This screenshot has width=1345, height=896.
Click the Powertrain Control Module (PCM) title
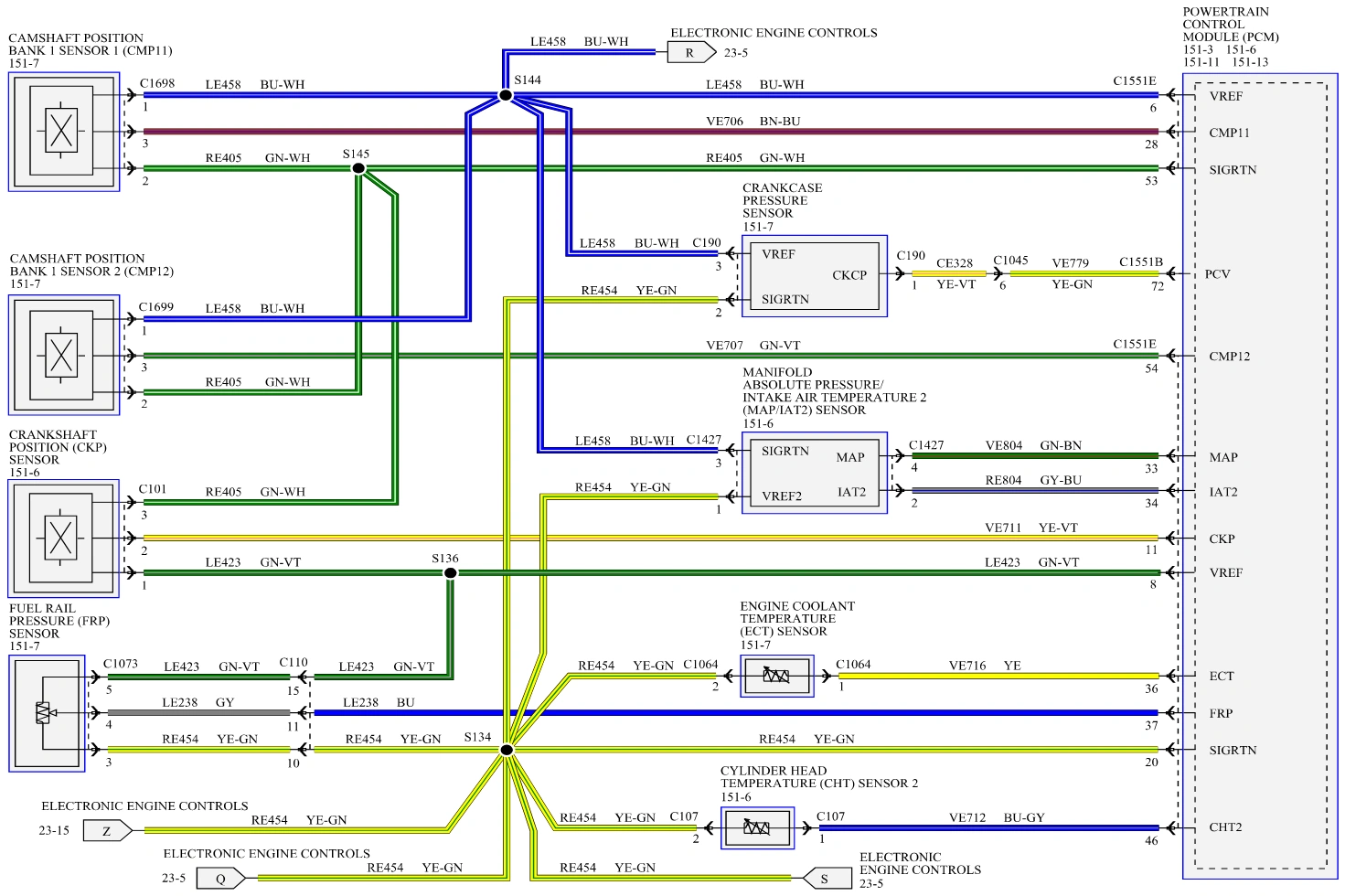point(1231,25)
